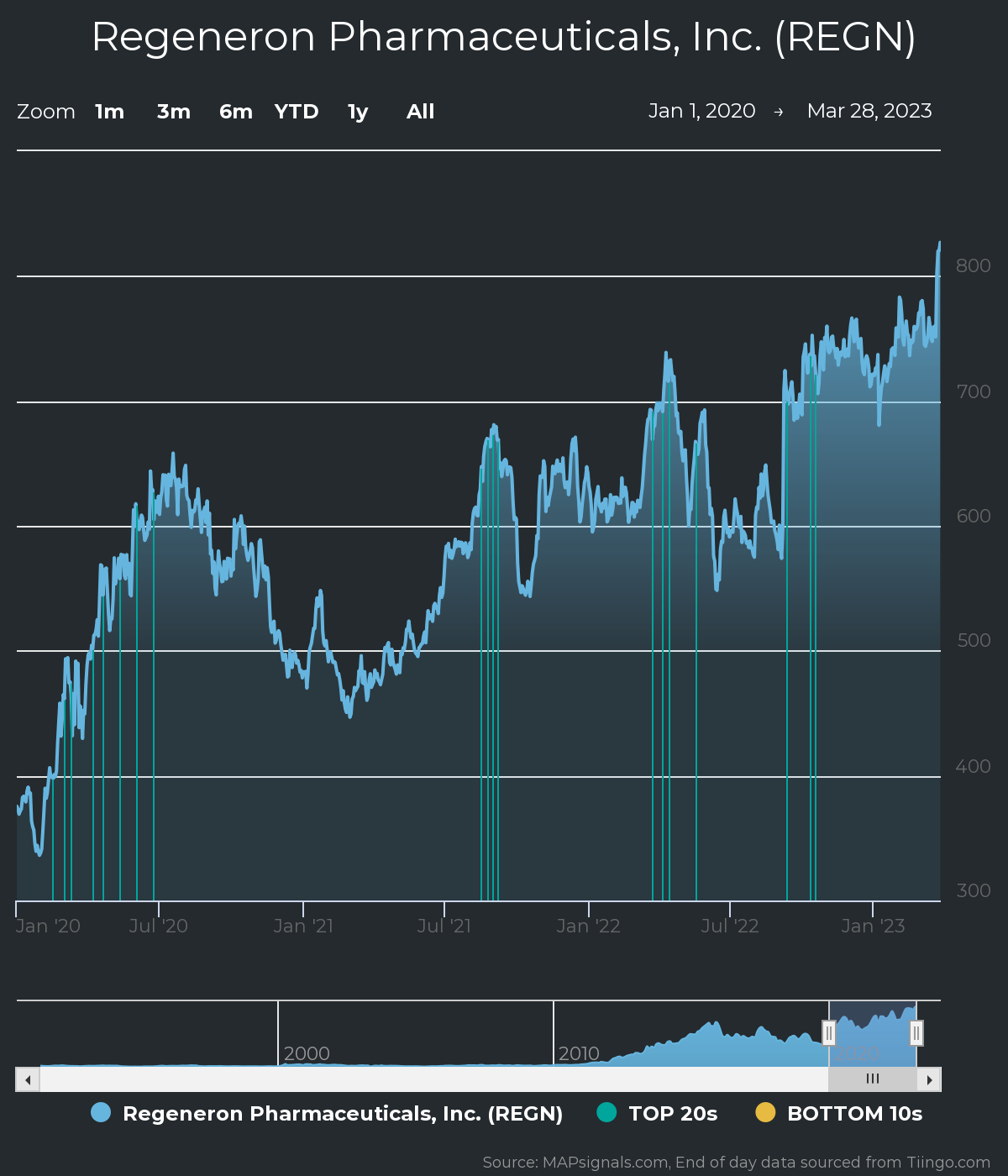Select the 1m zoom range
Screen dimensions: 1008x1176
click(109, 112)
